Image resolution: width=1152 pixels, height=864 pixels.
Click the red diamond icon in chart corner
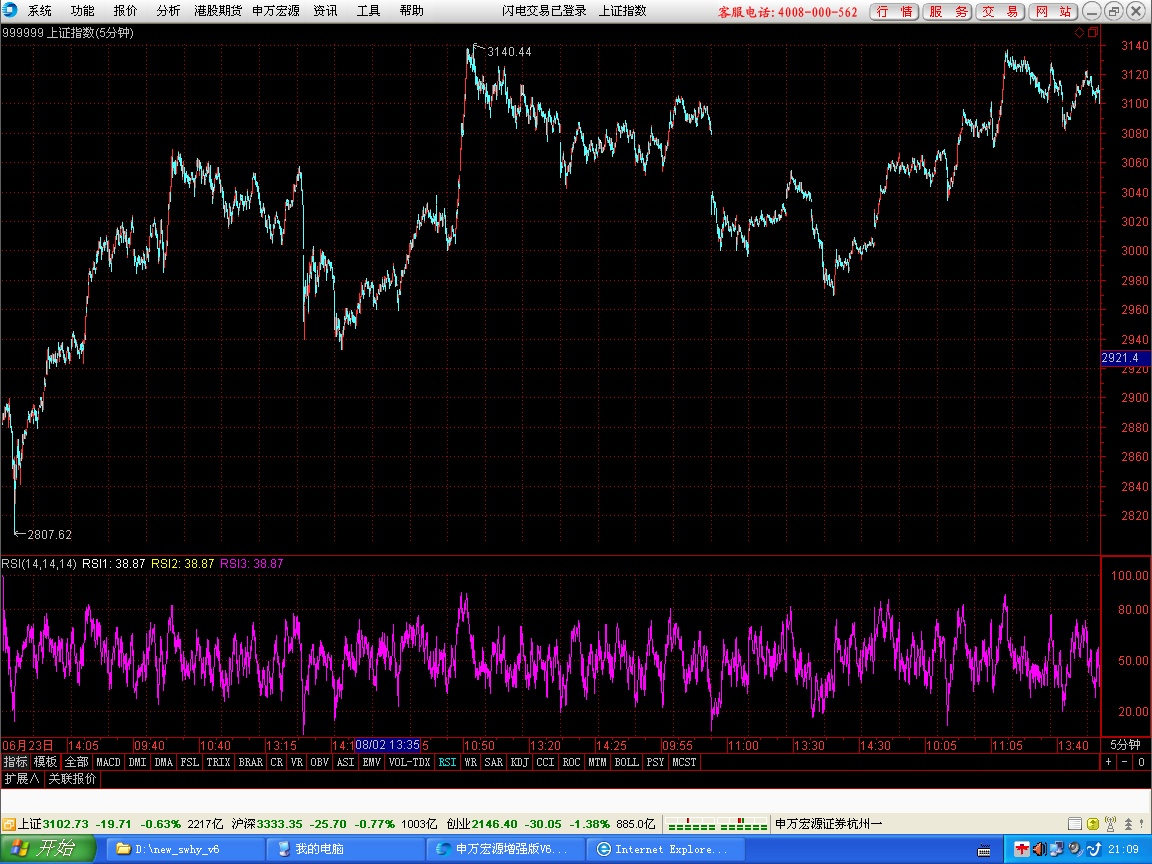point(1079,32)
